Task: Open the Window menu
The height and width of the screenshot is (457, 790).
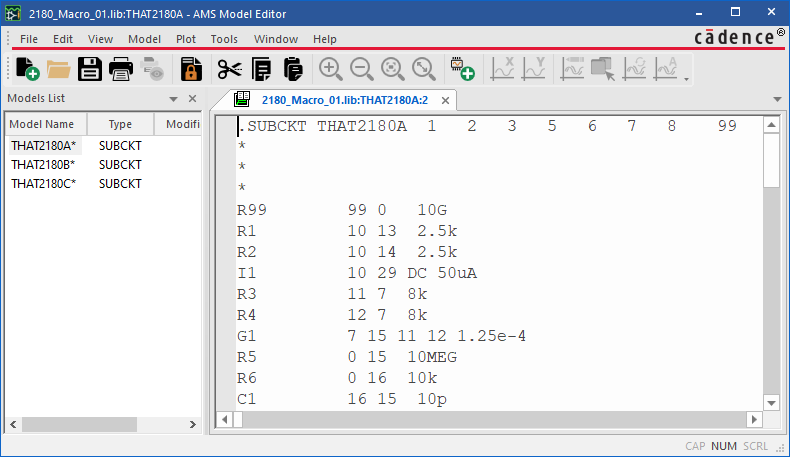Action: 276,39
